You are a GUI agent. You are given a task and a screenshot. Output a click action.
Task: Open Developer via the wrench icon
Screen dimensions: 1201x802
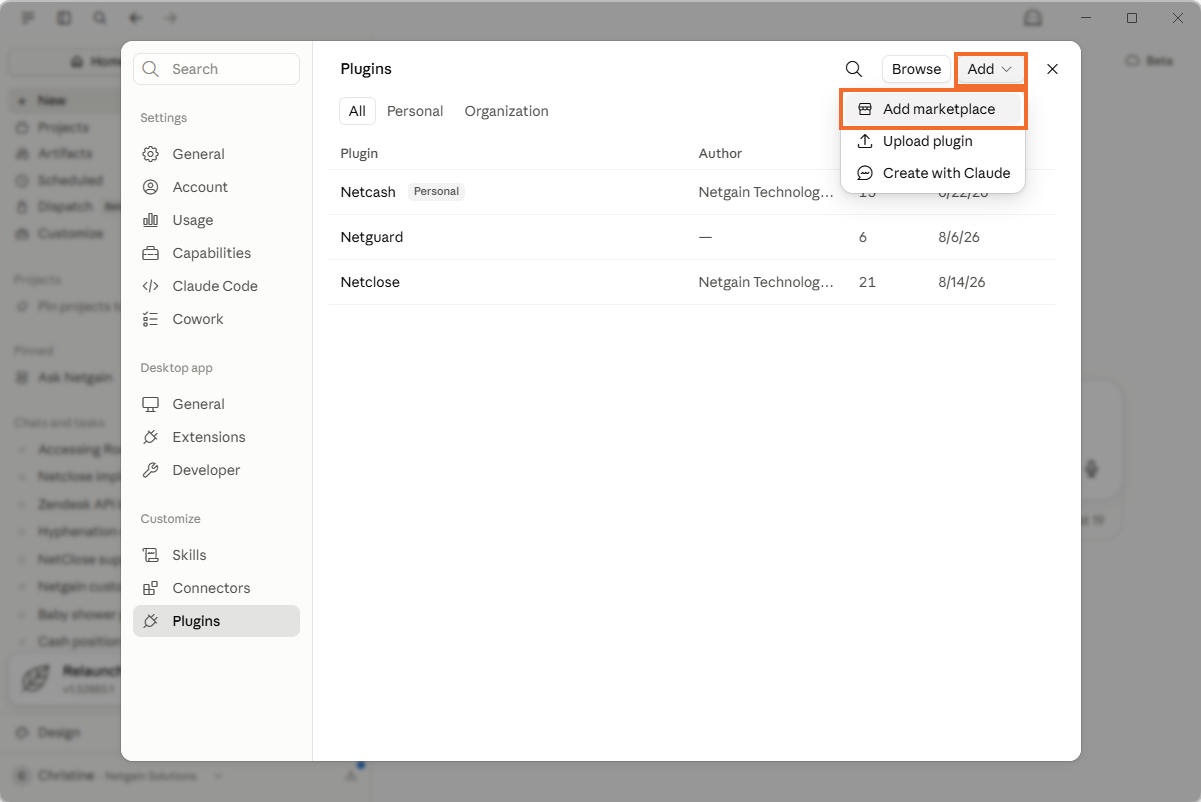(x=150, y=470)
